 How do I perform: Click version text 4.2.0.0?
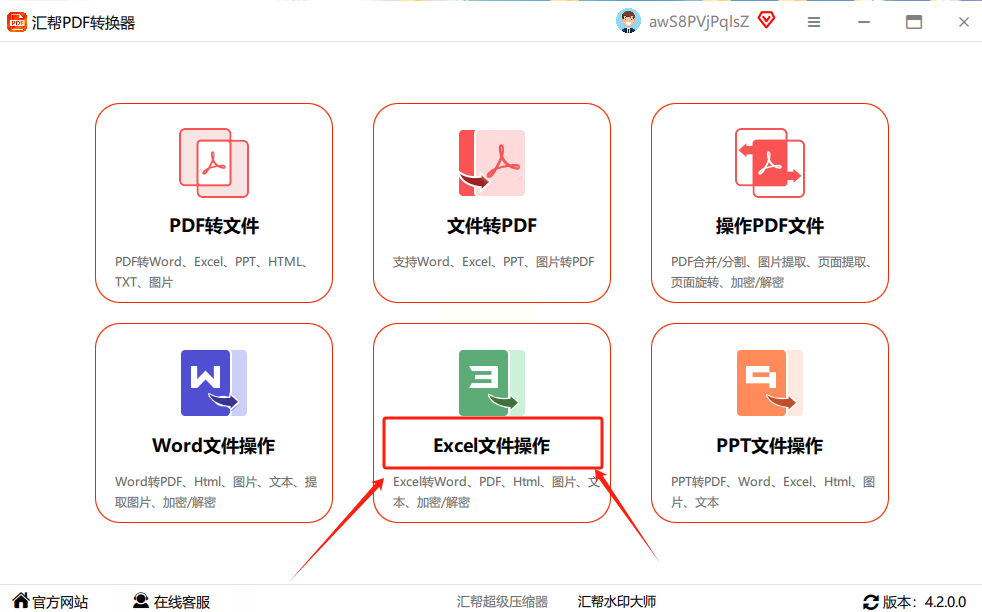point(946,602)
